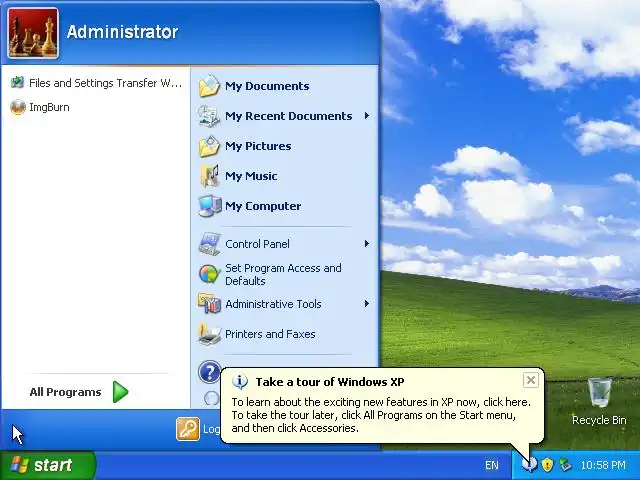Click the yellow security shield tray icon
The height and width of the screenshot is (480, 640).
547,464
